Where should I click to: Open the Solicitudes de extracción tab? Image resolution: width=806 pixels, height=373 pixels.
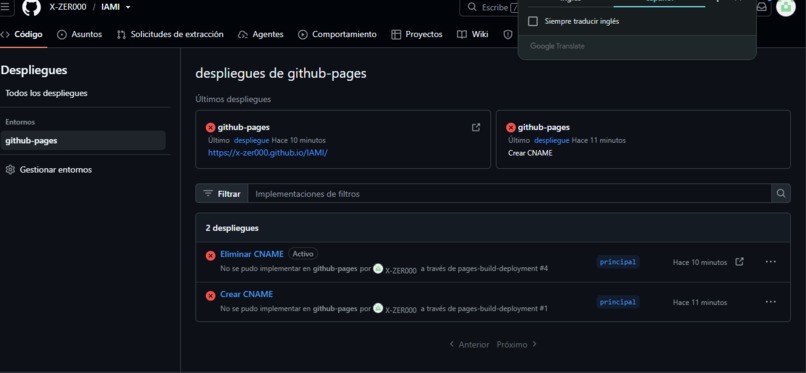170,34
